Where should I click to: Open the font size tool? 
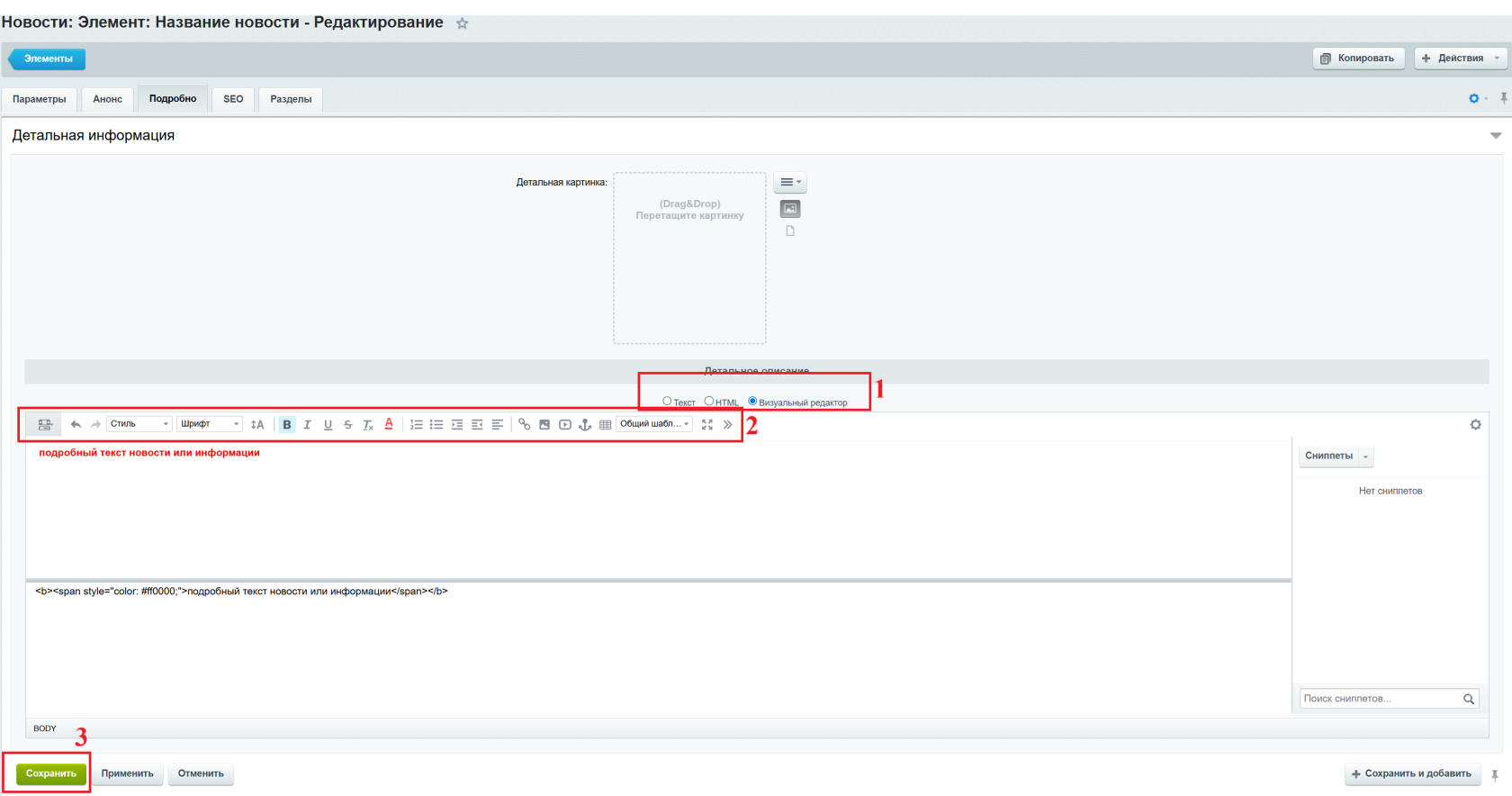click(x=257, y=424)
